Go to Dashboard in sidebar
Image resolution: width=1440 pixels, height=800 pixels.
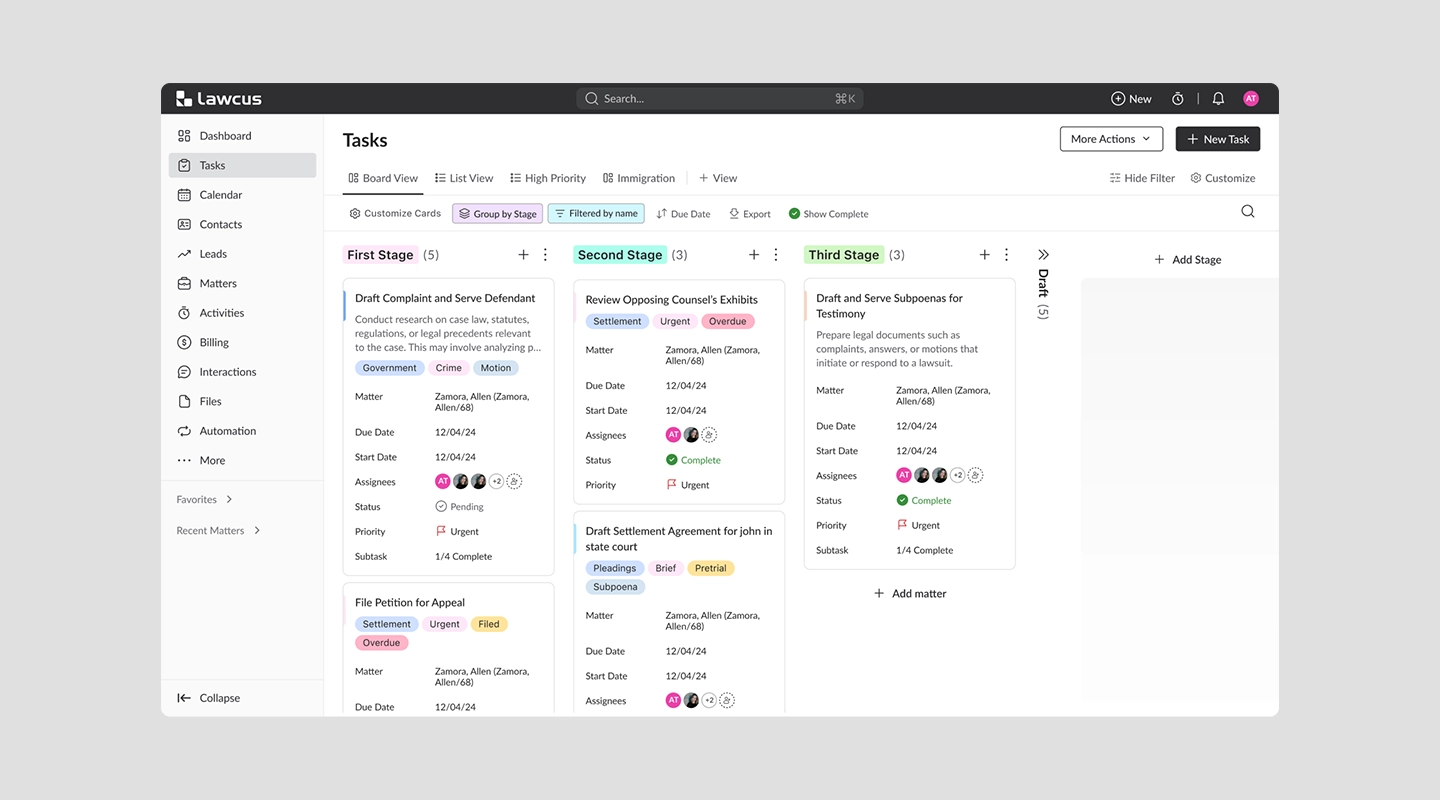(242, 136)
